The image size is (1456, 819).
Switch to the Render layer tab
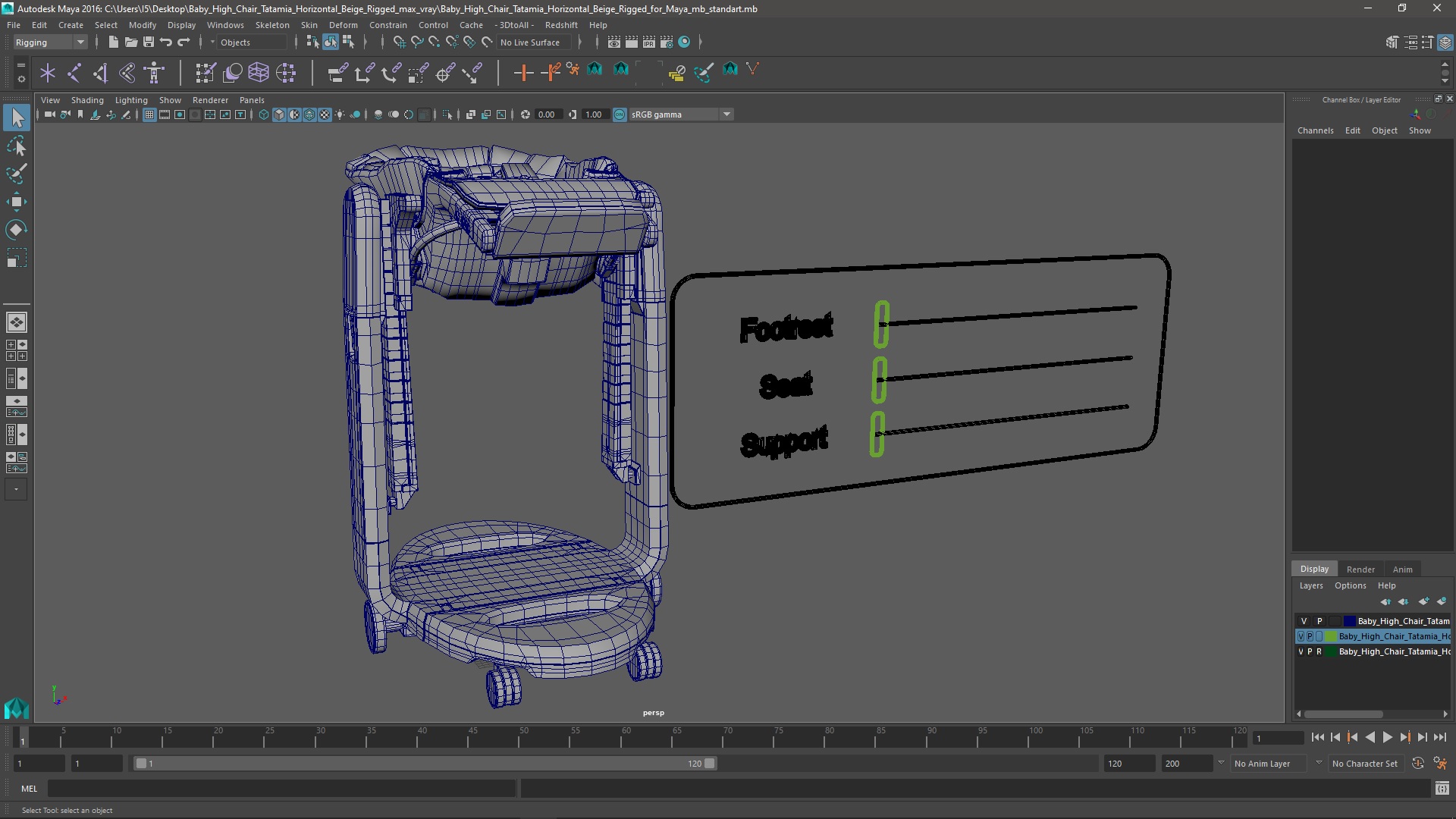(x=1360, y=570)
